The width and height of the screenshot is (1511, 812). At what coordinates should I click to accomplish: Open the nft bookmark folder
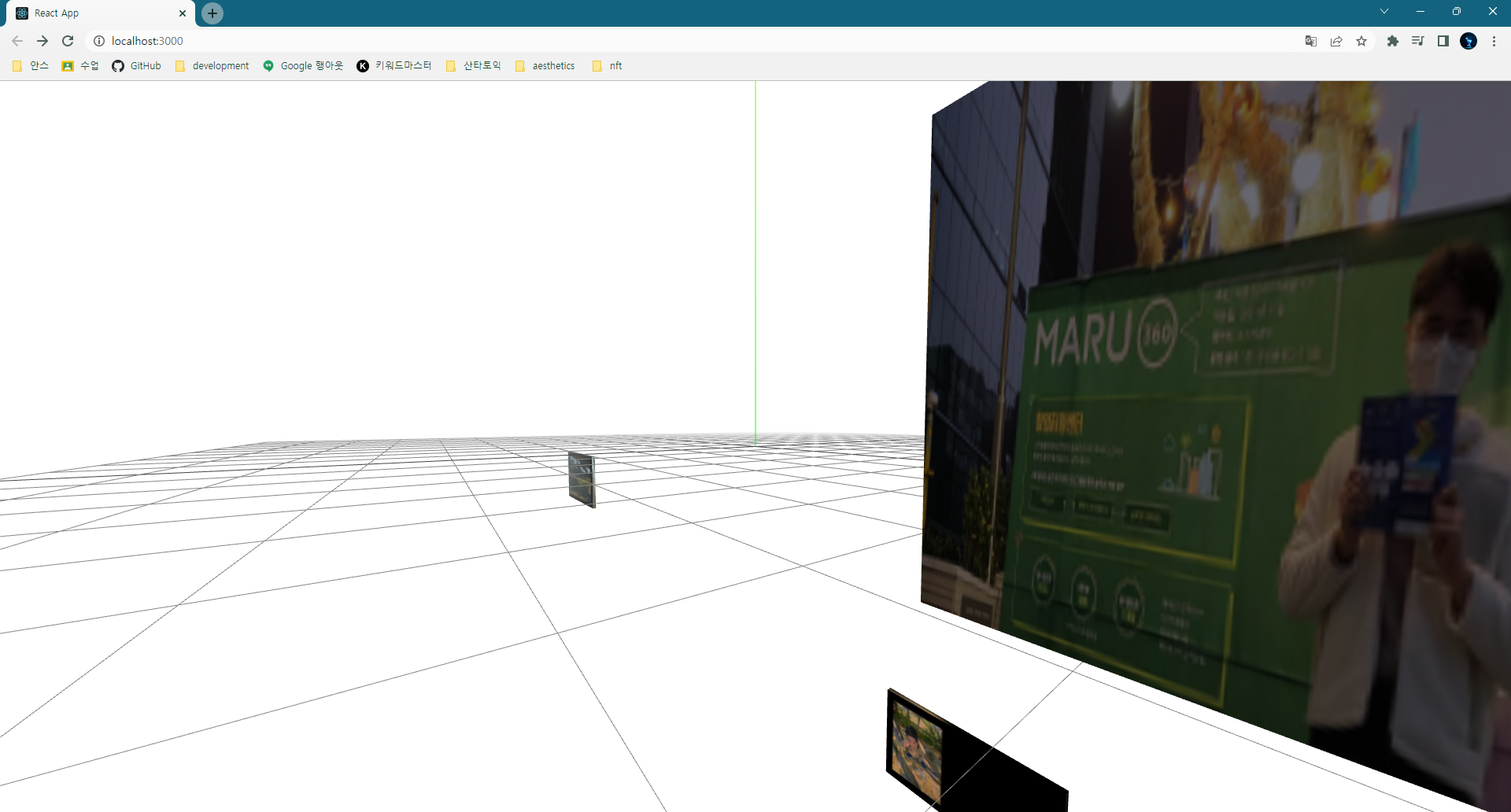608,66
